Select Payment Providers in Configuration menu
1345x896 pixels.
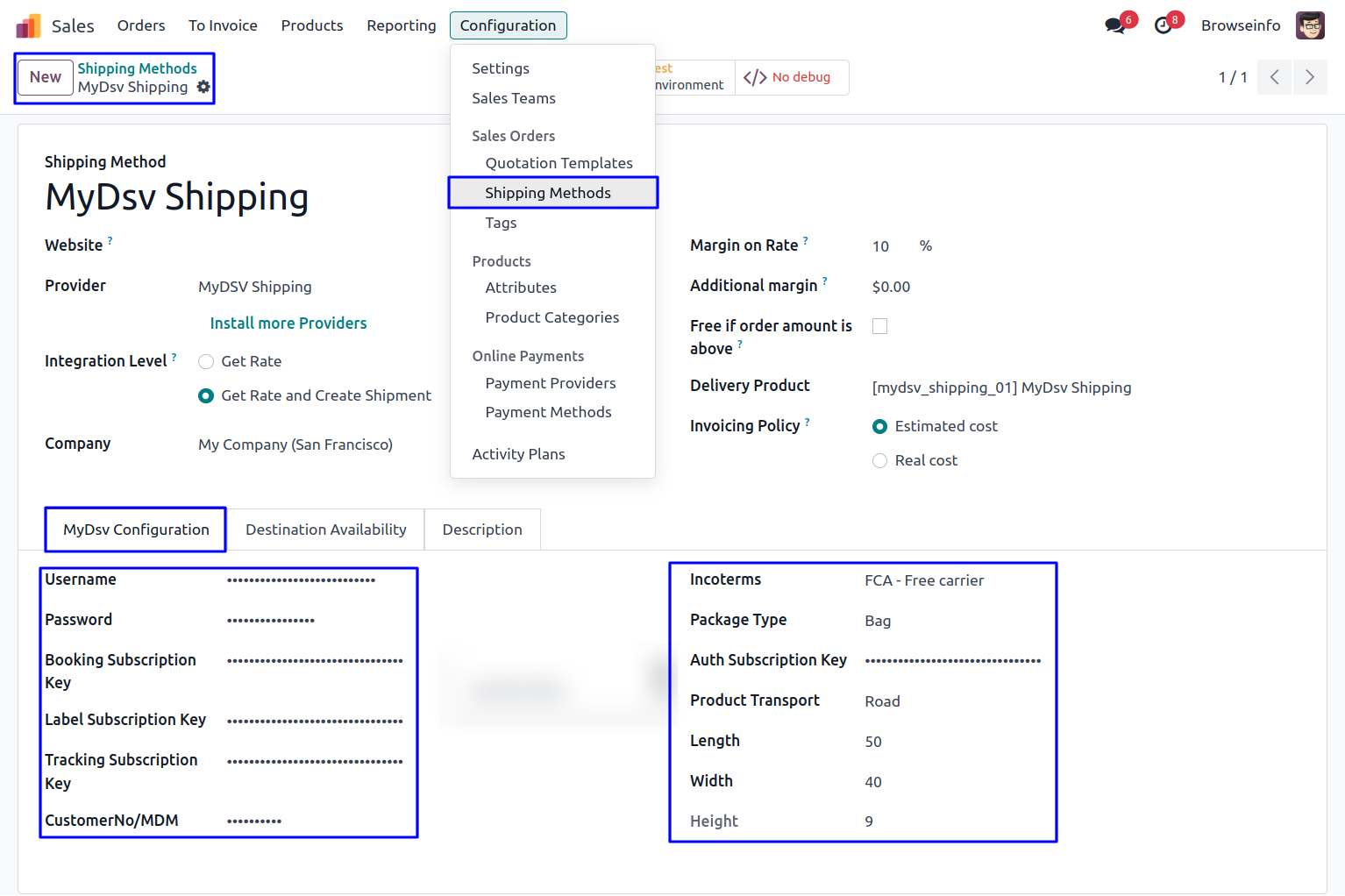(550, 383)
